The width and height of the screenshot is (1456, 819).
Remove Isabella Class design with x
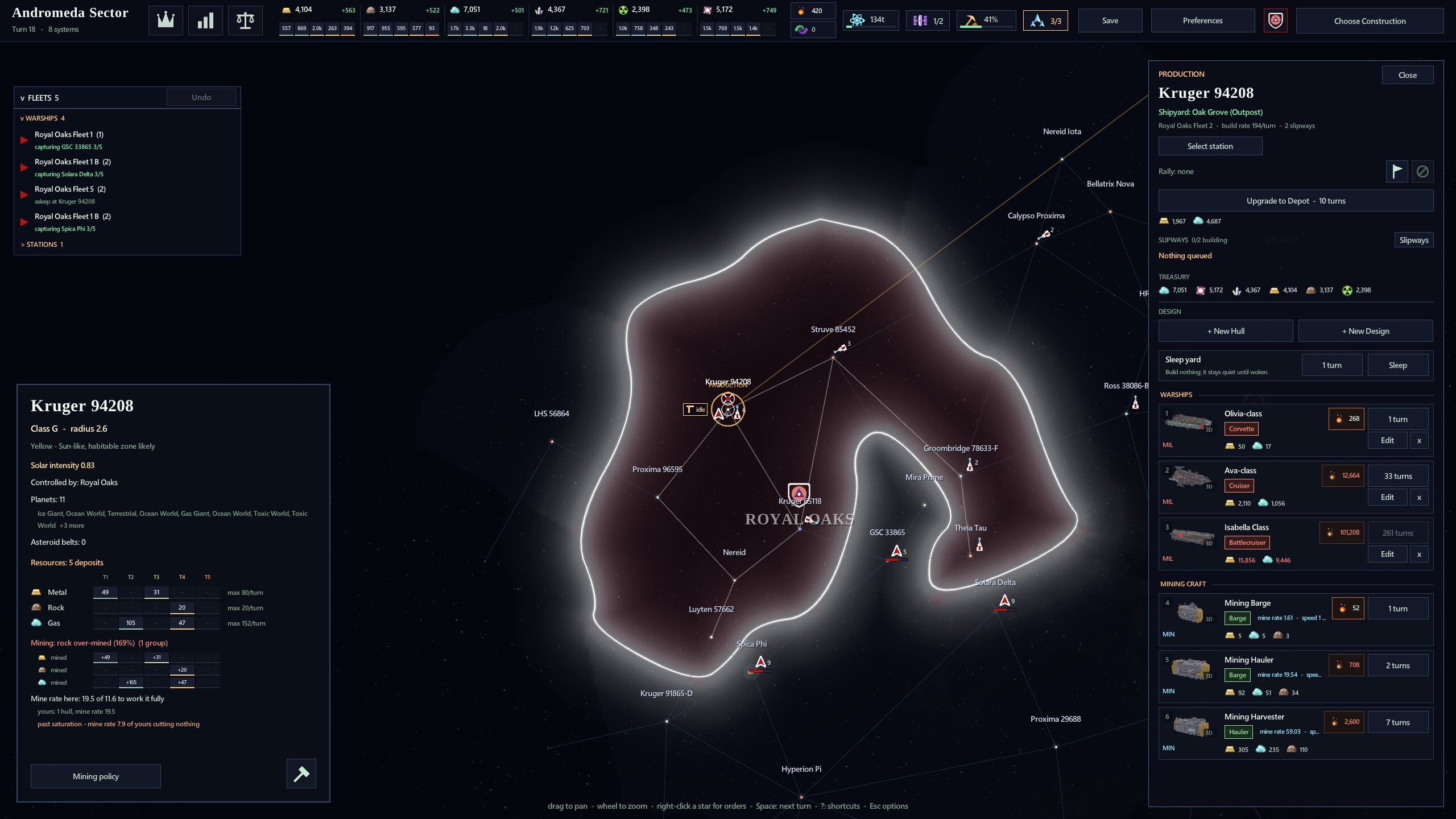tap(1420, 554)
